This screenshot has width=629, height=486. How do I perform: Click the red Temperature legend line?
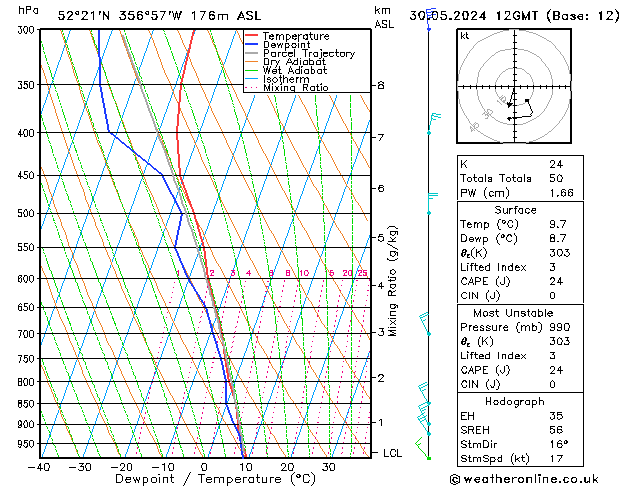coord(253,36)
